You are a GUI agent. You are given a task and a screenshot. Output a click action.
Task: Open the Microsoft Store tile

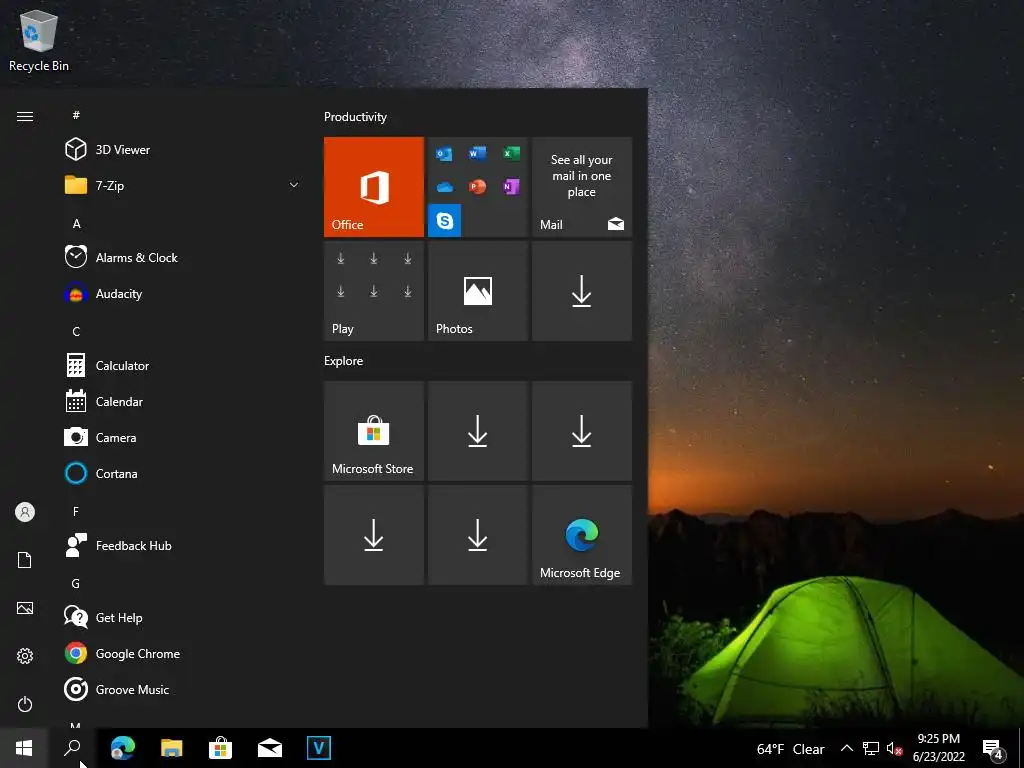click(374, 431)
